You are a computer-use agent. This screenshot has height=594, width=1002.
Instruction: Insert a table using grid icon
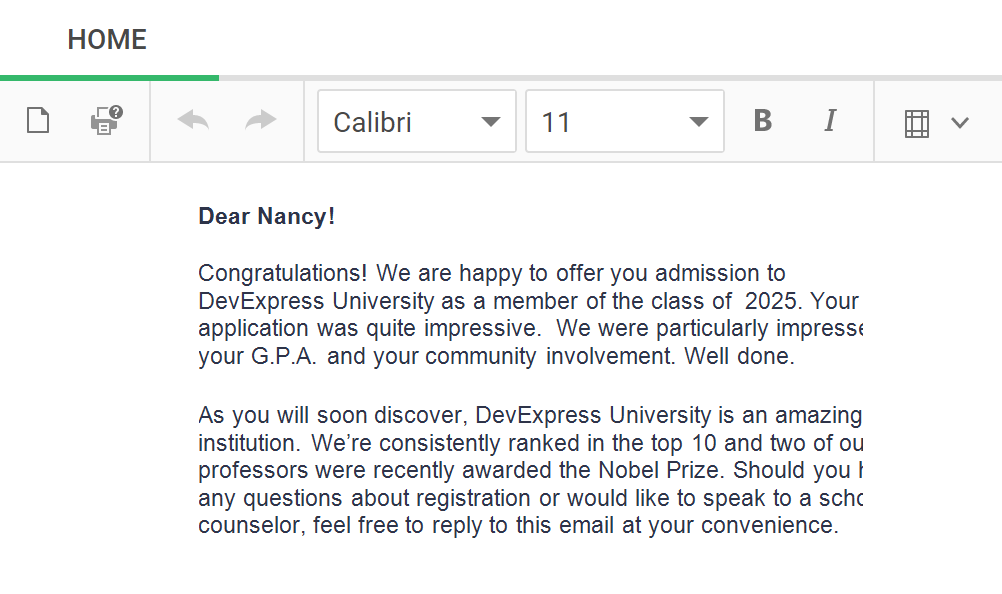917,123
